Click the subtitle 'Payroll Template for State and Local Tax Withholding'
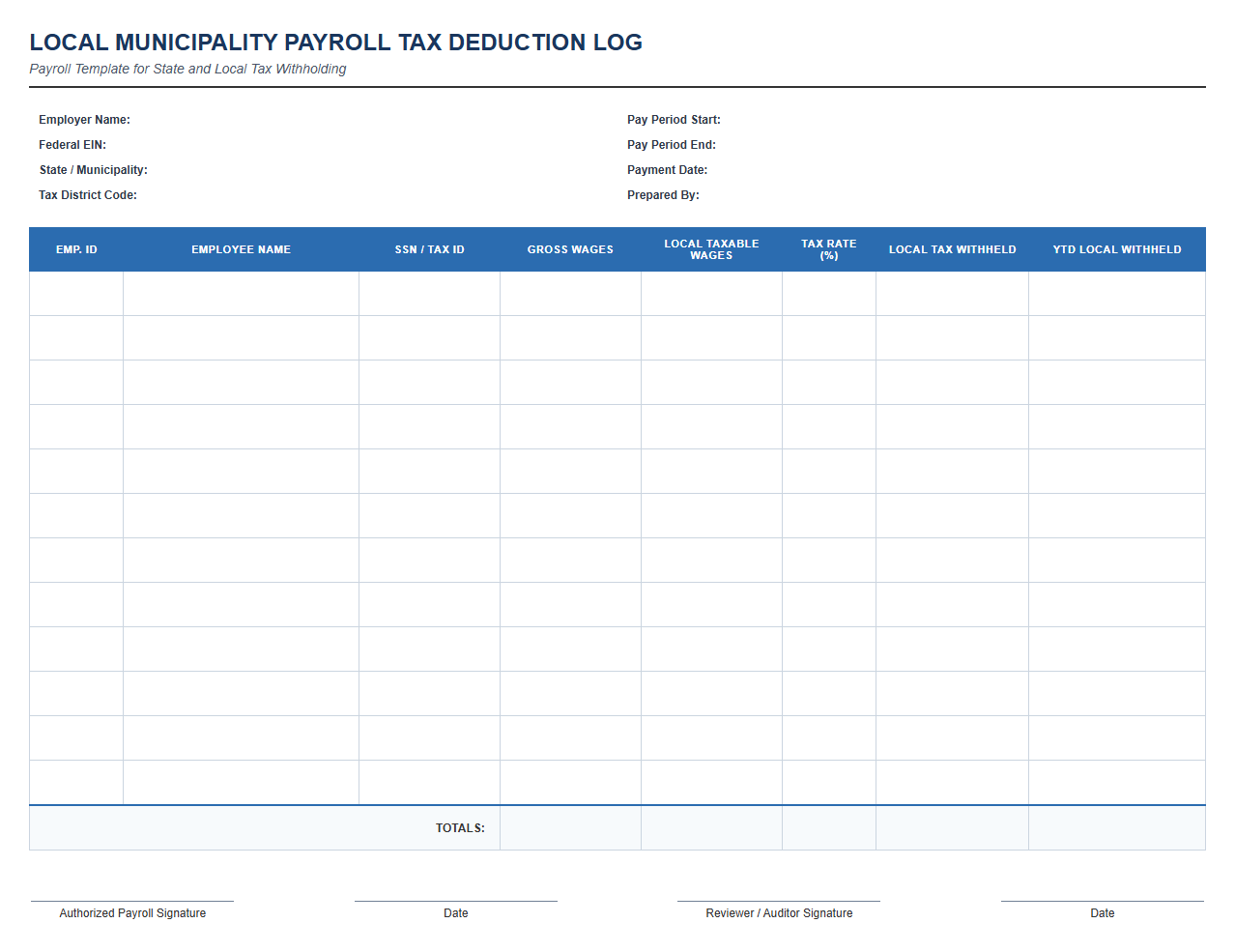 pyautogui.click(x=187, y=69)
